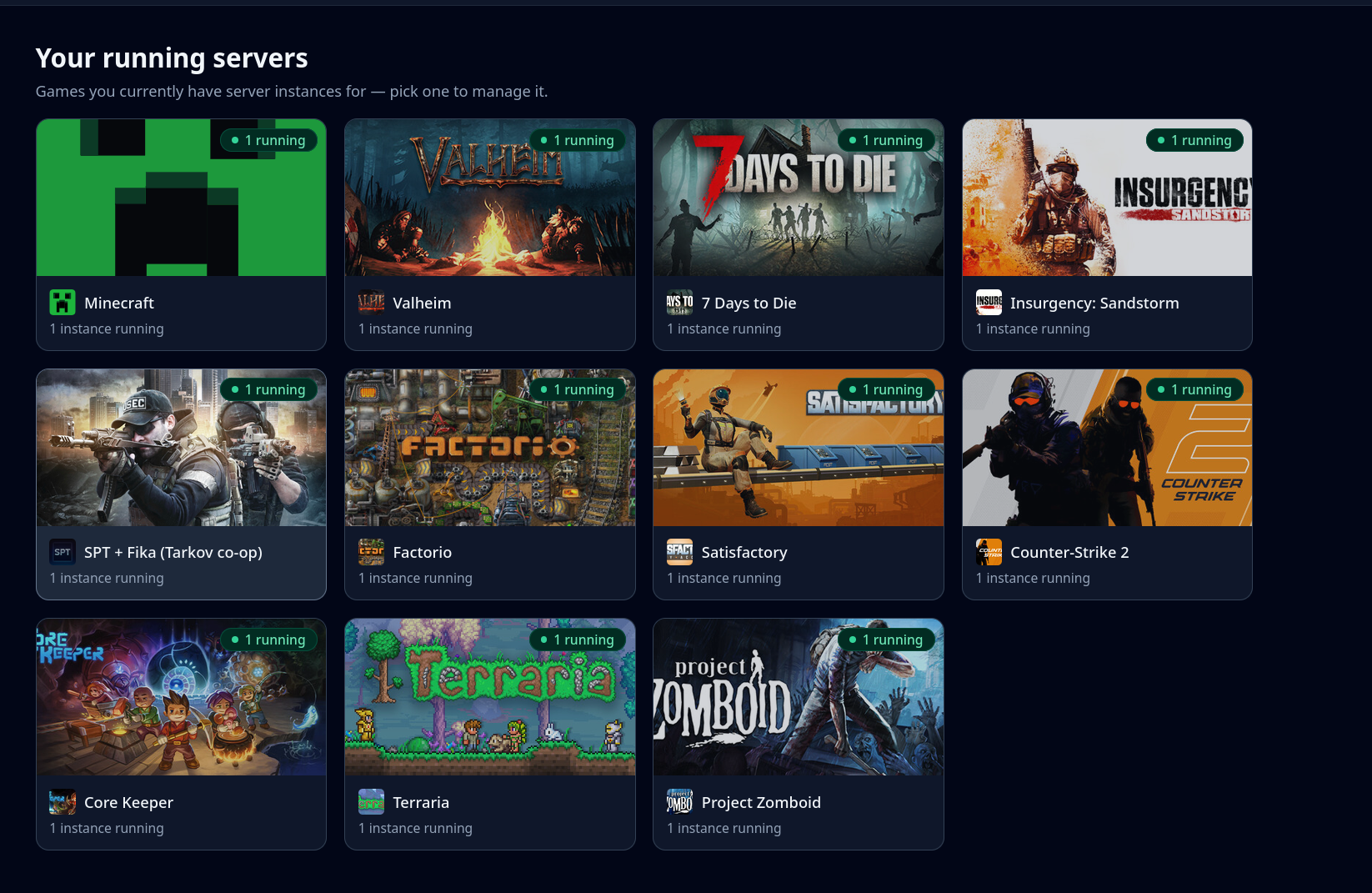
Task: Open the Valheim campfire cover image
Action: coord(490,198)
